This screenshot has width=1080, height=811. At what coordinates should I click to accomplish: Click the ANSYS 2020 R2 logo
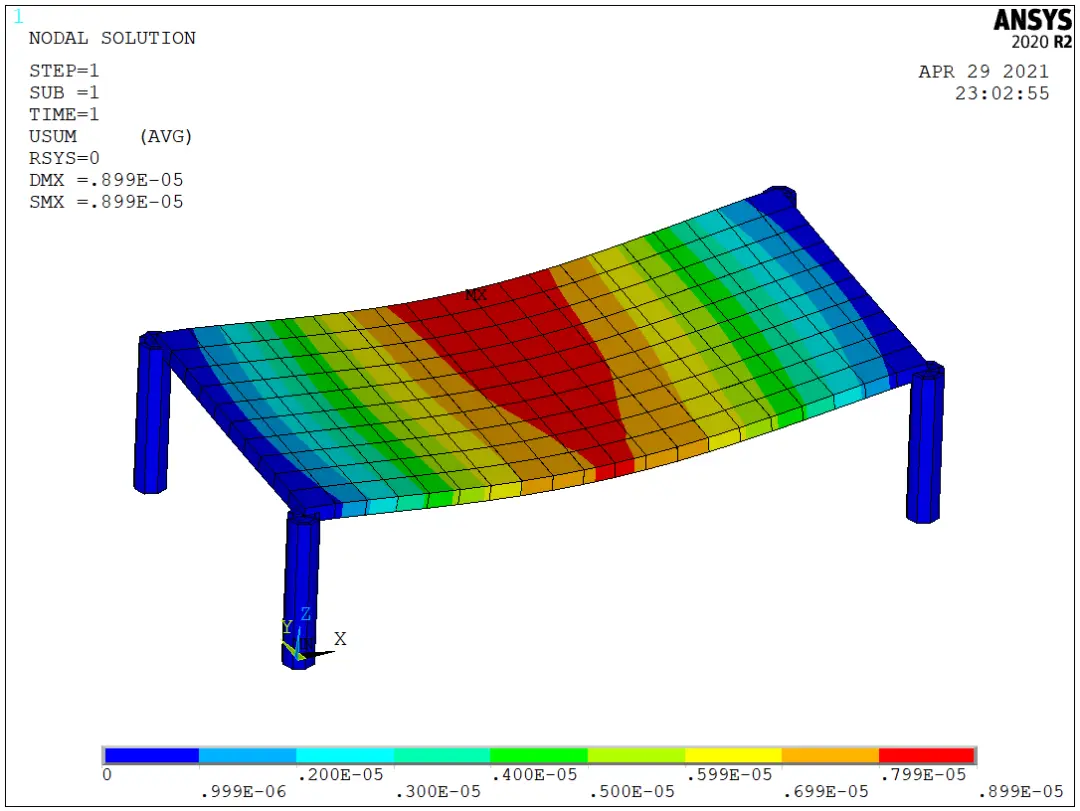pyautogui.click(x=1032, y=29)
